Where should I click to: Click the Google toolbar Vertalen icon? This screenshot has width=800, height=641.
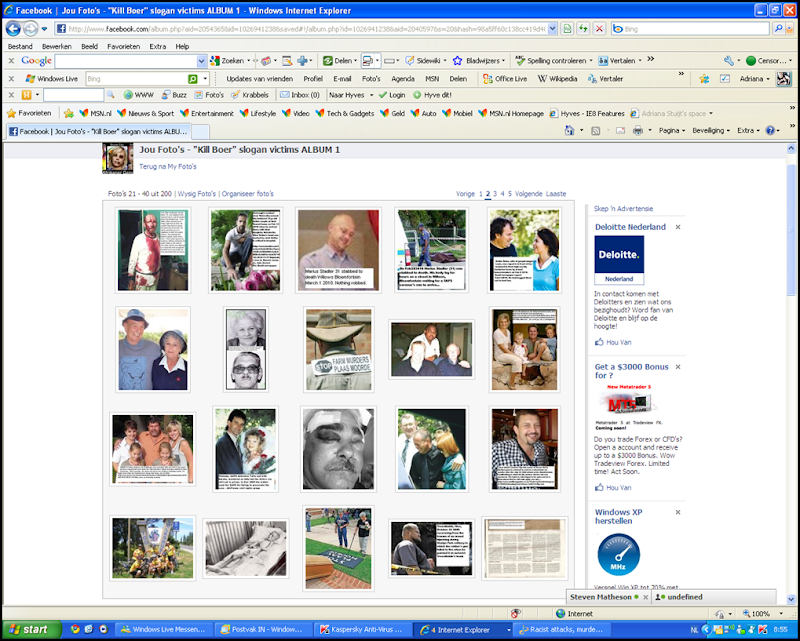pos(603,61)
